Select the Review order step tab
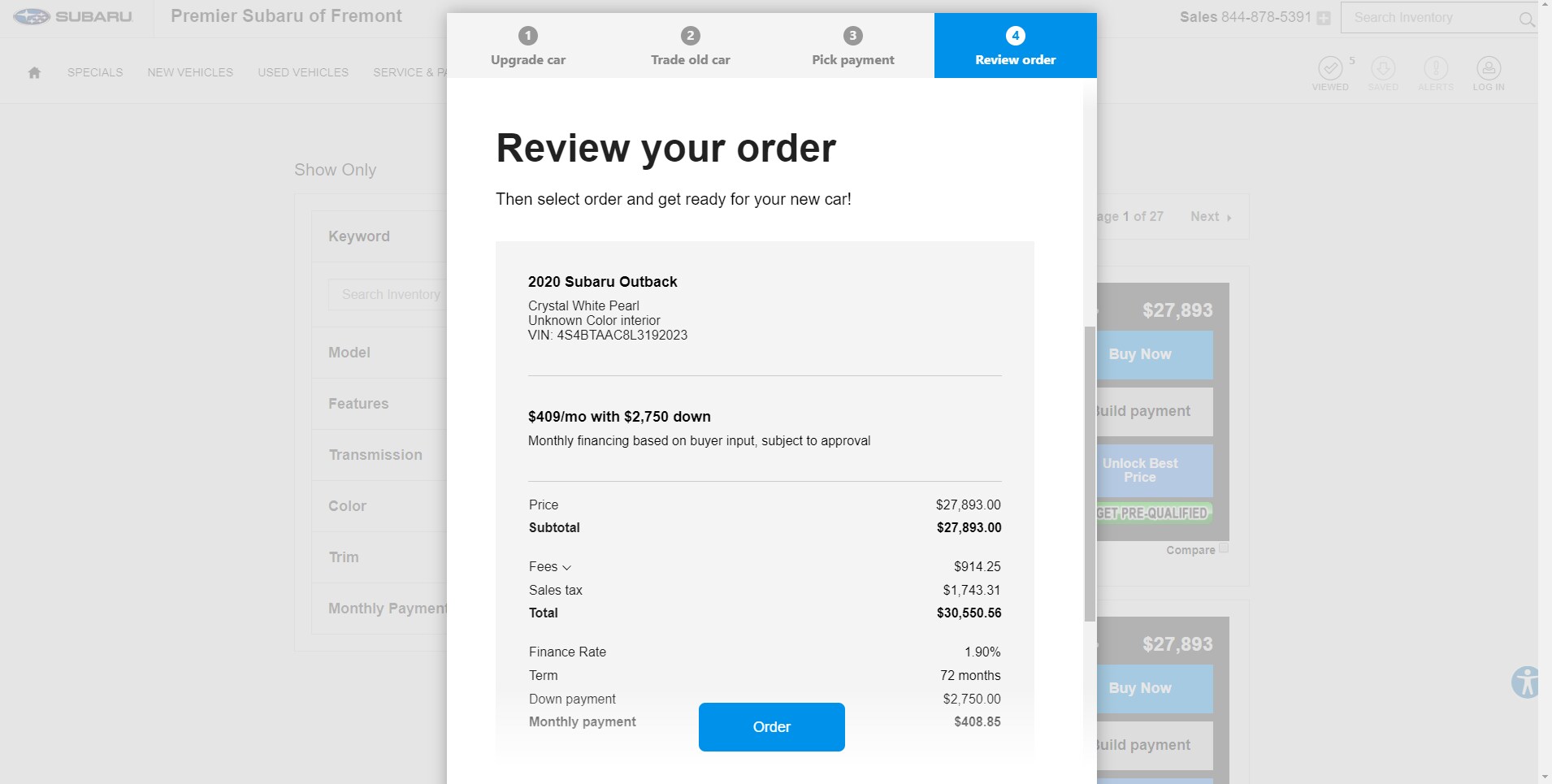1552x784 pixels. pyautogui.click(x=1016, y=45)
